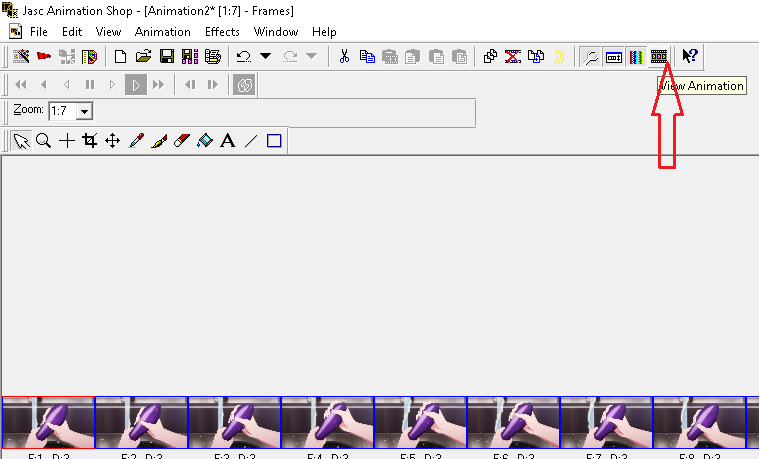Open the Effects menu
The width and height of the screenshot is (759, 459).
click(222, 32)
